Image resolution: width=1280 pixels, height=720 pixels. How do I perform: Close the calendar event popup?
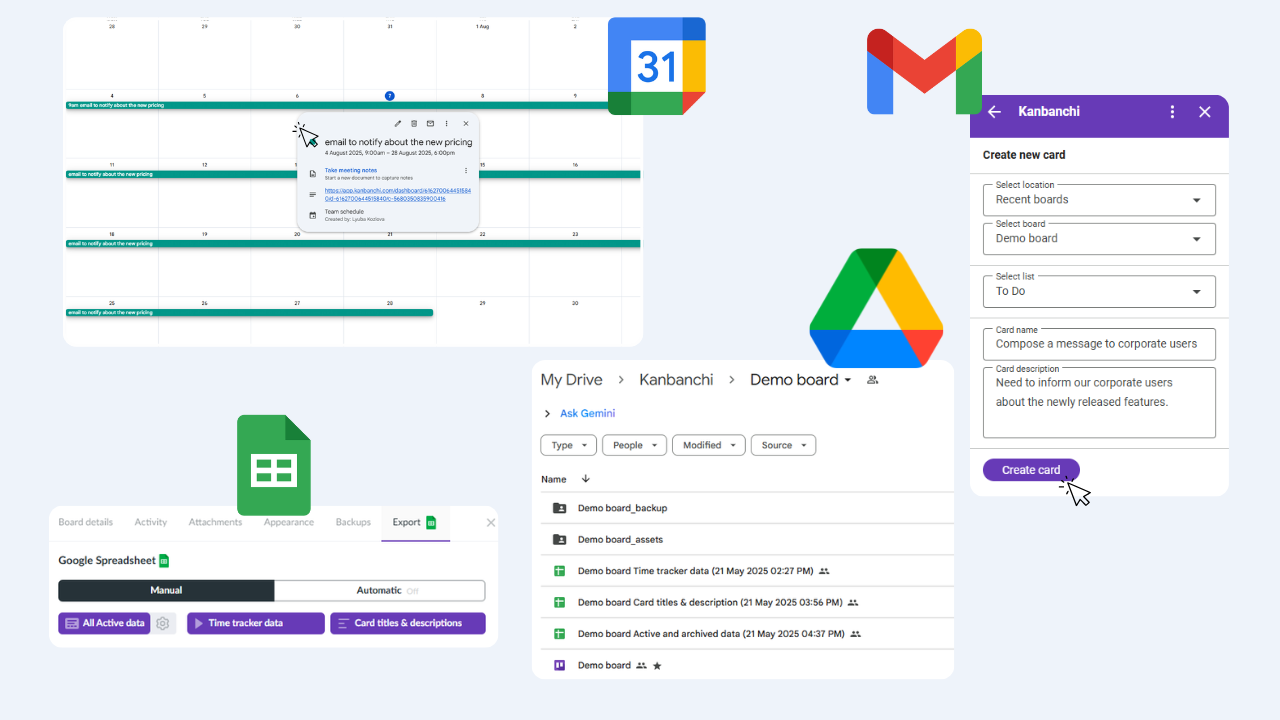pos(466,124)
